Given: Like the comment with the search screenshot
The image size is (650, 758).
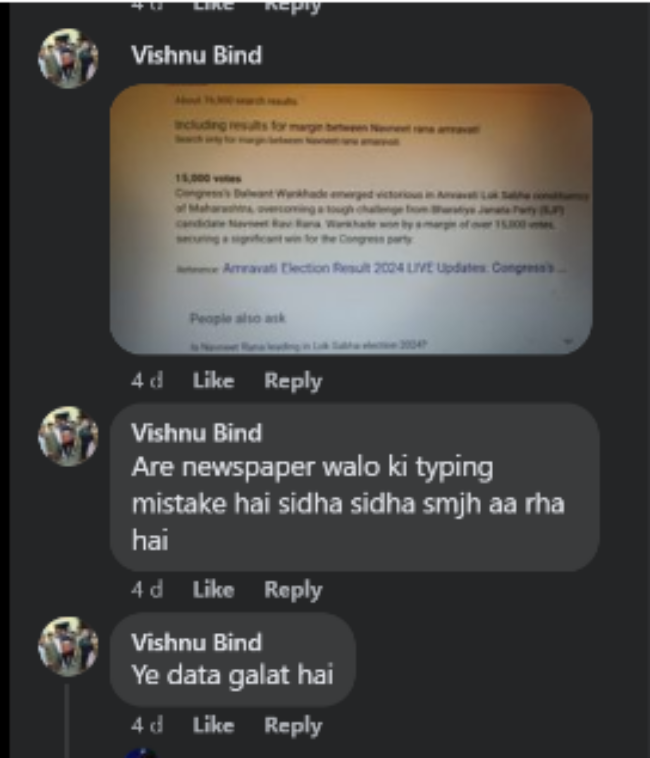Looking at the screenshot, I should [x=213, y=381].
